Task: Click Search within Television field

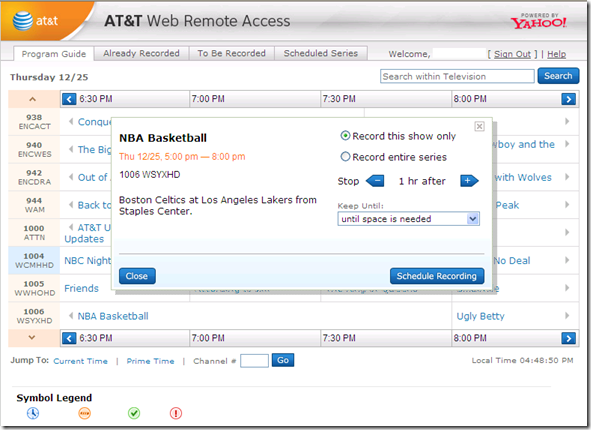Action: (457, 76)
